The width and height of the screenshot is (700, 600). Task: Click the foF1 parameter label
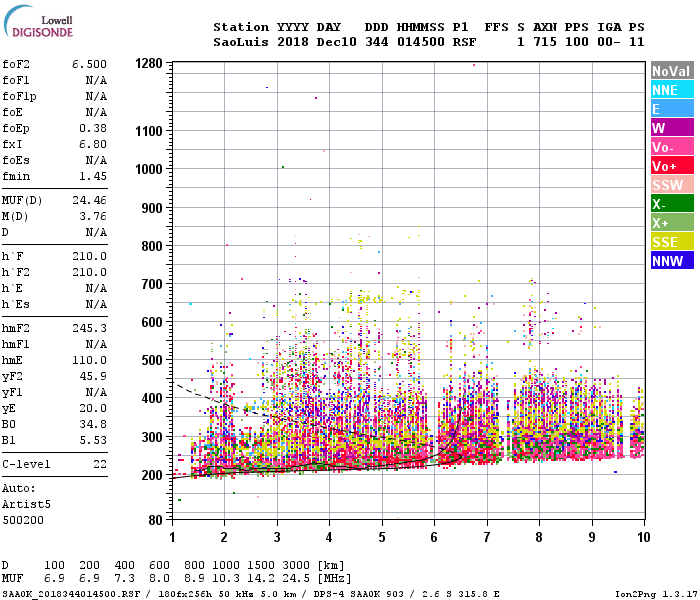16,80
